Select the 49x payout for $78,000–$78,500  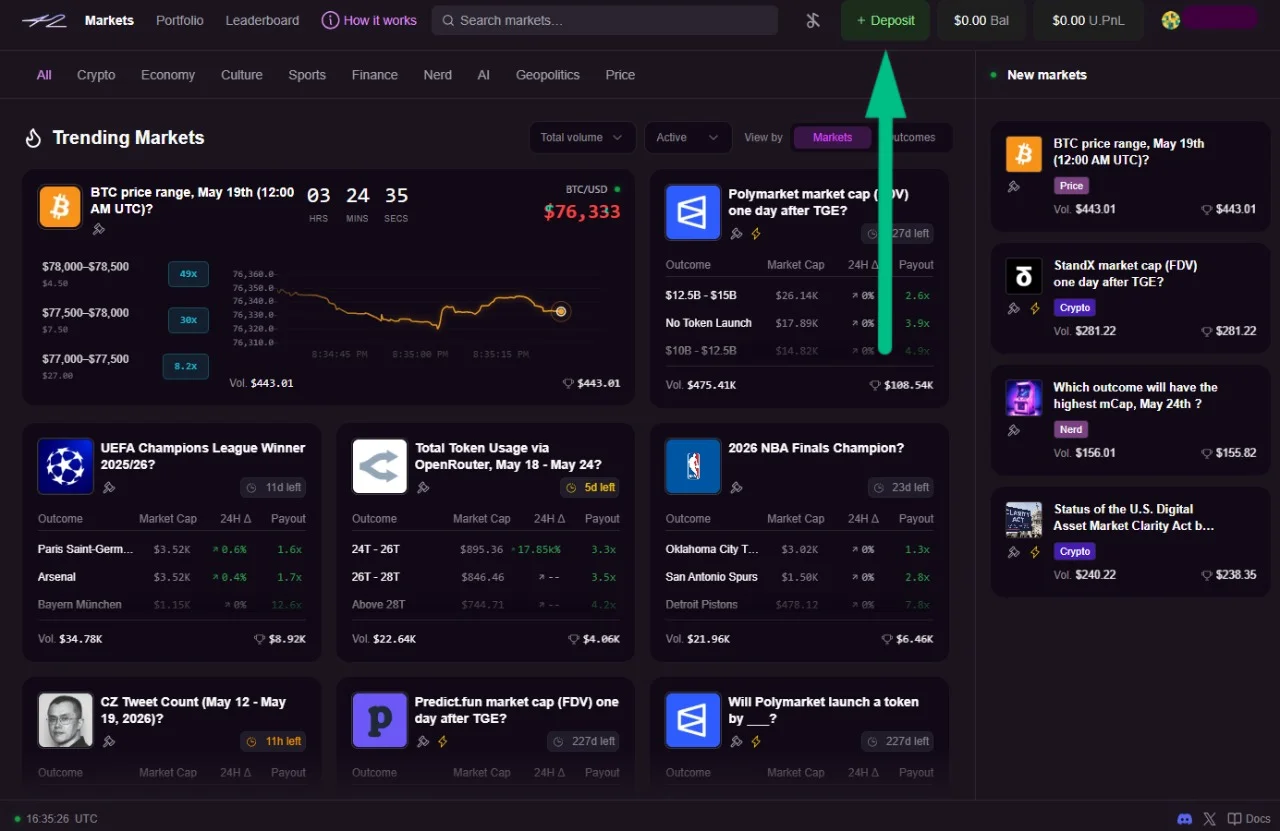(x=188, y=274)
